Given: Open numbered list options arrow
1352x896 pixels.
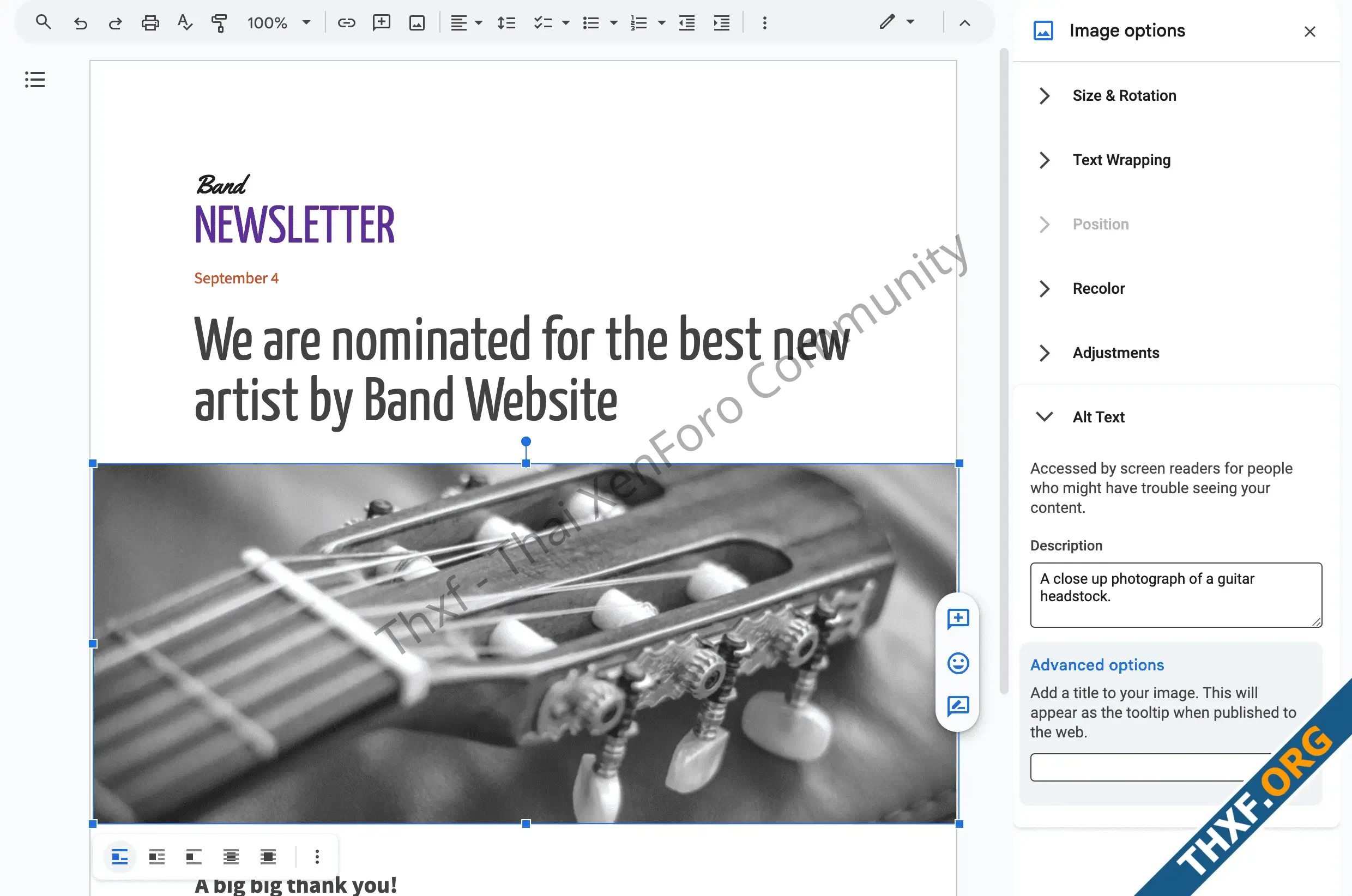Looking at the screenshot, I should [x=662, y=23].
